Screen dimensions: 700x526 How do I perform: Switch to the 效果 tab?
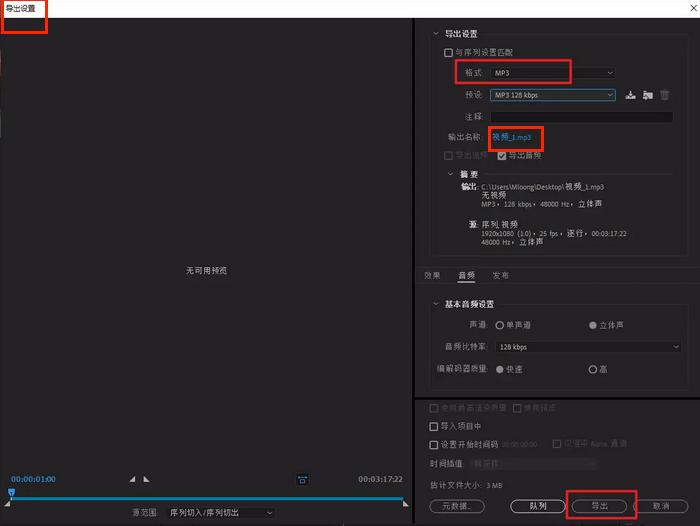pyautogui.click(x=432, y=276)
